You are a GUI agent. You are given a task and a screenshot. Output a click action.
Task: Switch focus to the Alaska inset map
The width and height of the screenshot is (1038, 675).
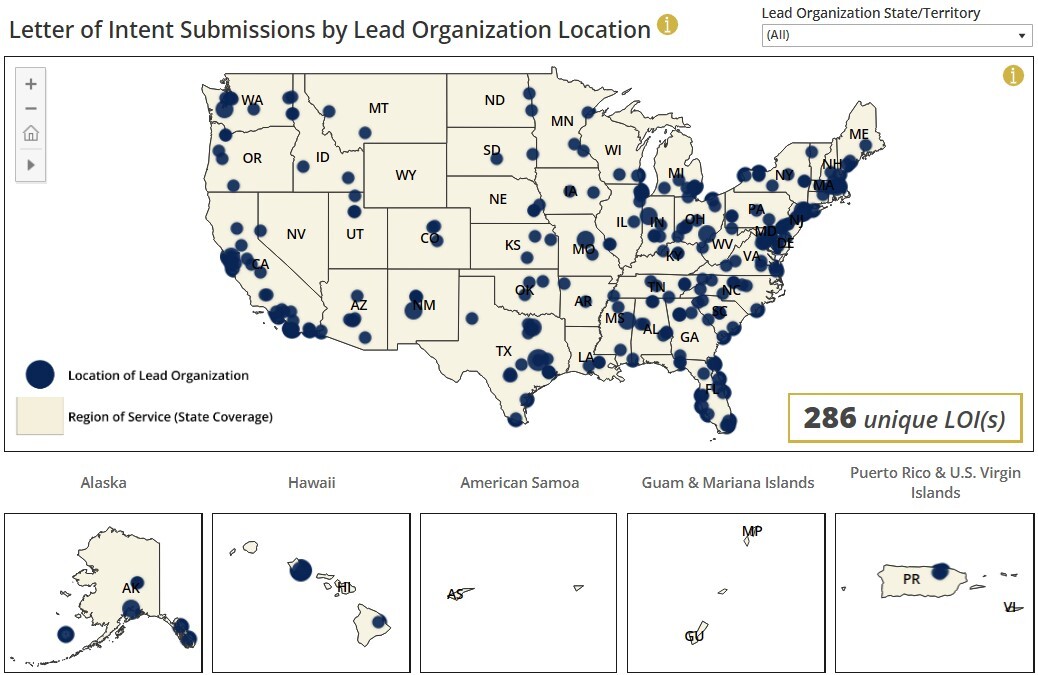pyautogui.click(x=103, y=590)
